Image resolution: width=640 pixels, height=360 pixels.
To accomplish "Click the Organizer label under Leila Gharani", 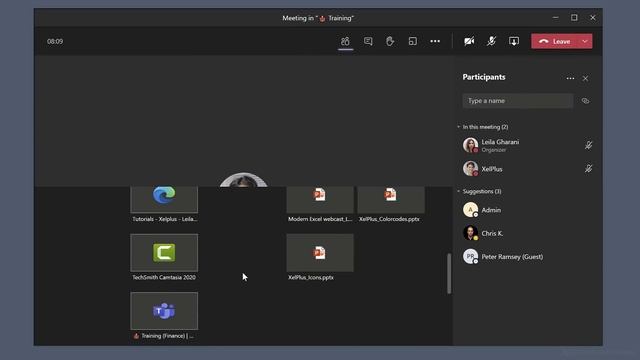I will point(493,150).
